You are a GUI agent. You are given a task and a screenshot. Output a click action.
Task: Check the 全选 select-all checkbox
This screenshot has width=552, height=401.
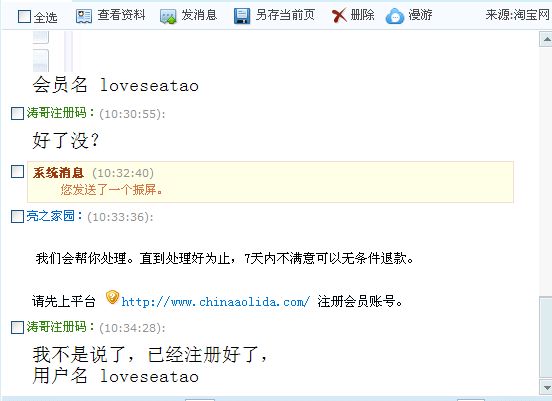click(24, 16)
